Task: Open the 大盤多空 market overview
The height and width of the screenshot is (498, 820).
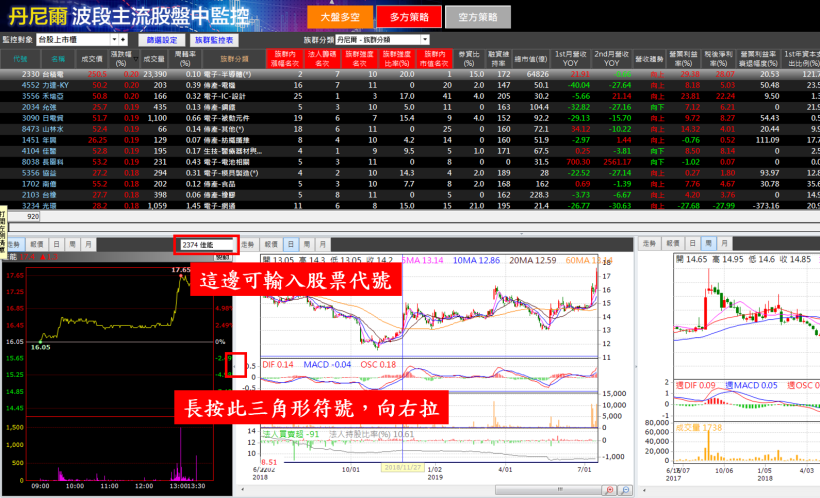Action: [340, 17]
